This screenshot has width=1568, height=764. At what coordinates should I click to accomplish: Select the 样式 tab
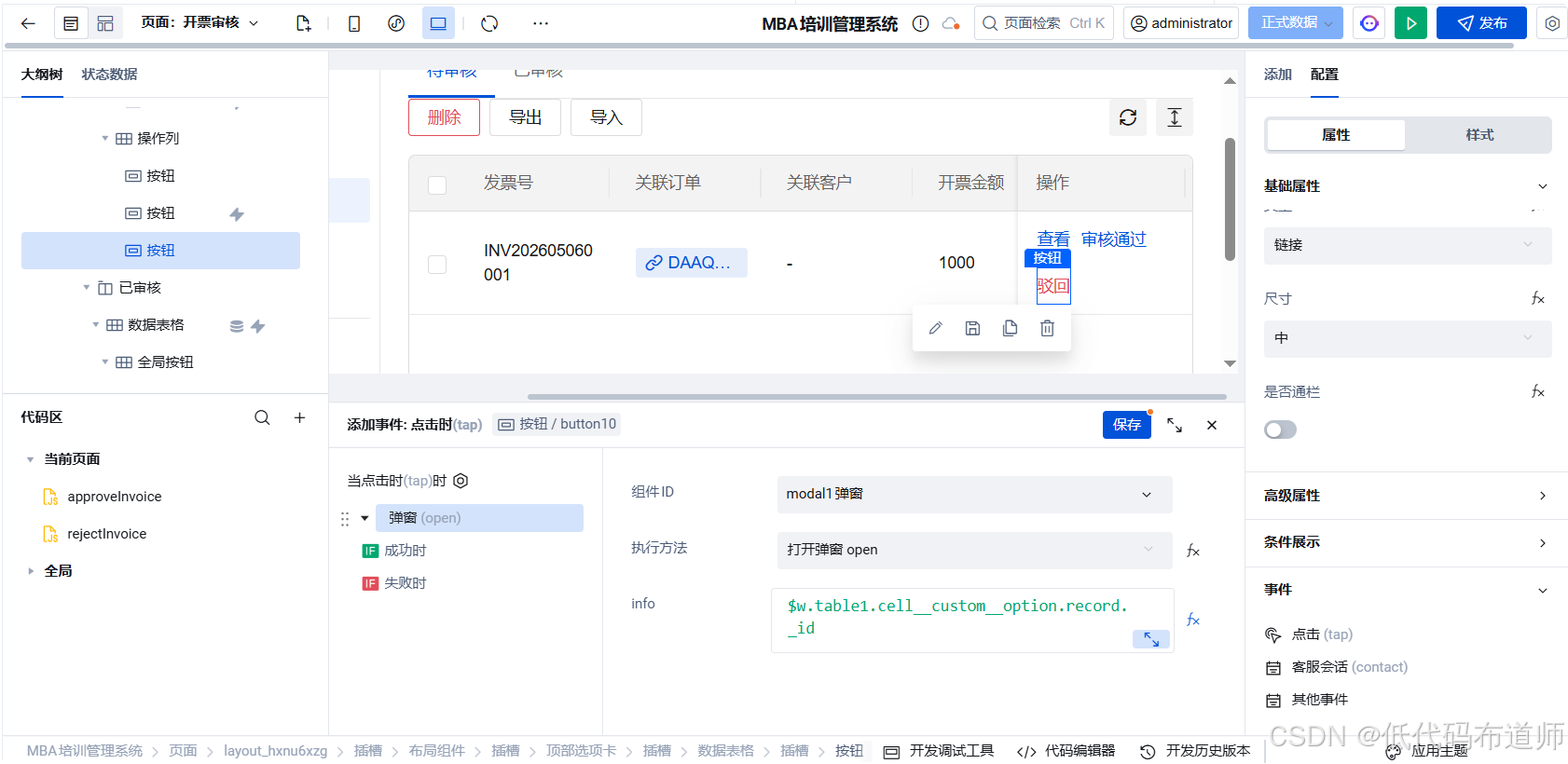(1479, 135)
